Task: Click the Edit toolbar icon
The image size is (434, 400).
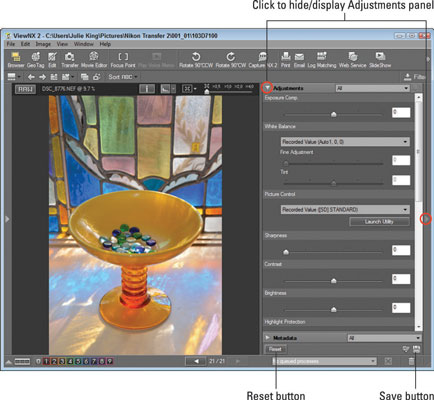Action: (52, 60)
